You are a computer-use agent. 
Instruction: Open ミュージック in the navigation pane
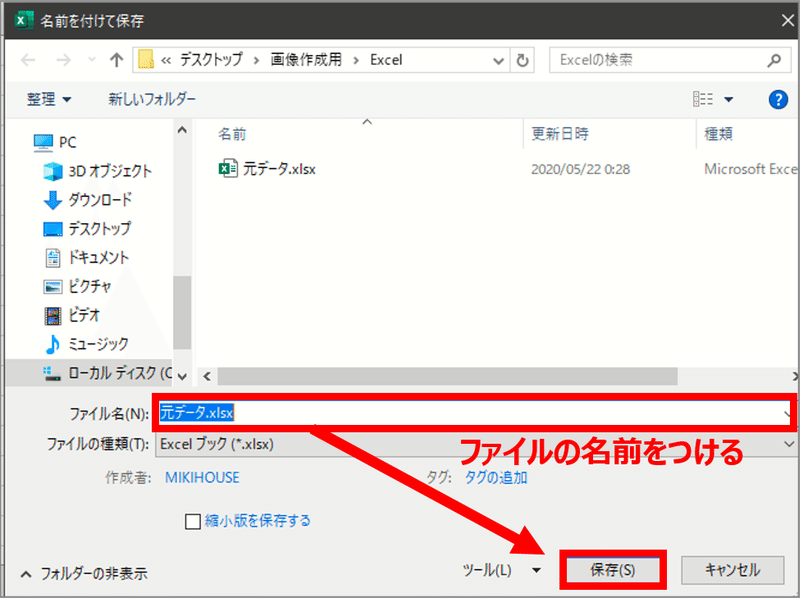tap(86, 344)
